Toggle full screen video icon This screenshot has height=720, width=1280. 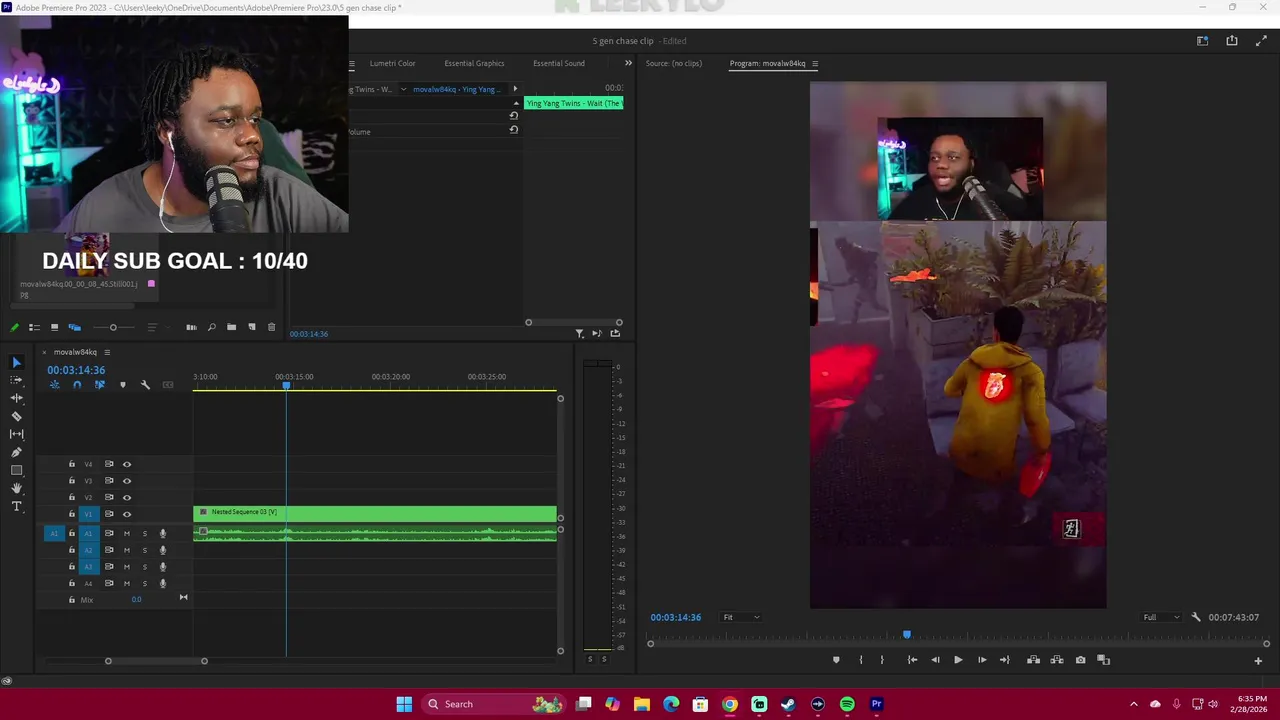click(x=1261, y=41)
